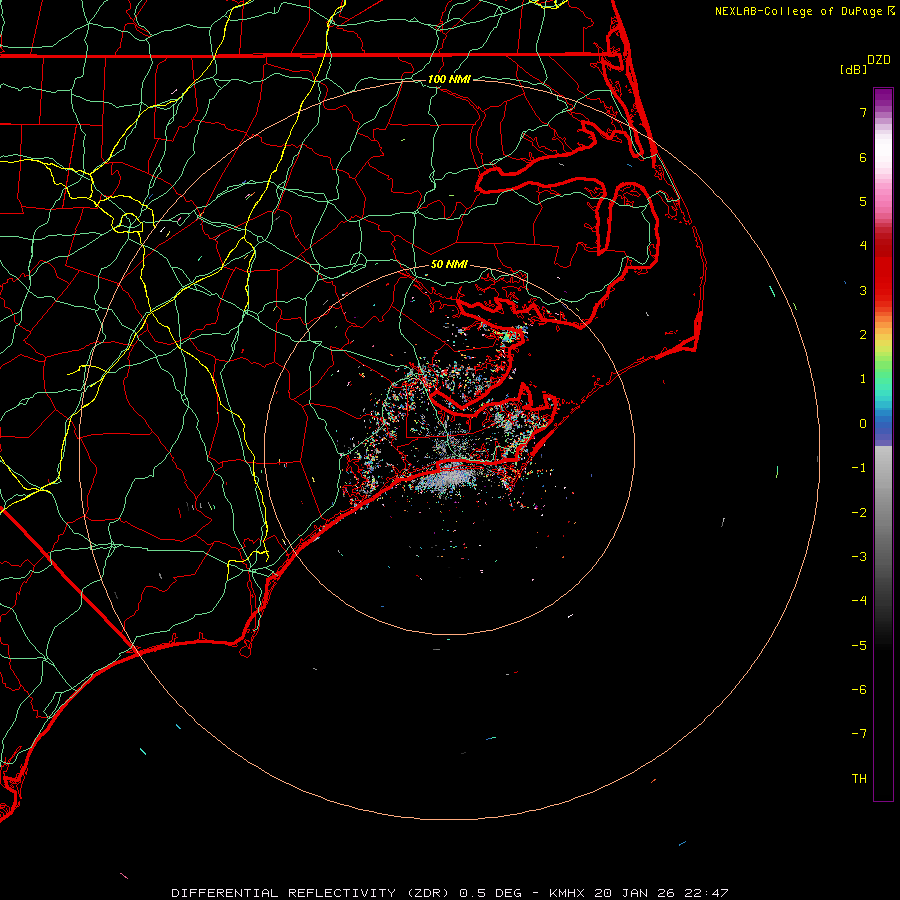The width and height of the screenshot is (900, 900).
Task: Click the KMHX radar site identifier
Action: click(567, 893)
